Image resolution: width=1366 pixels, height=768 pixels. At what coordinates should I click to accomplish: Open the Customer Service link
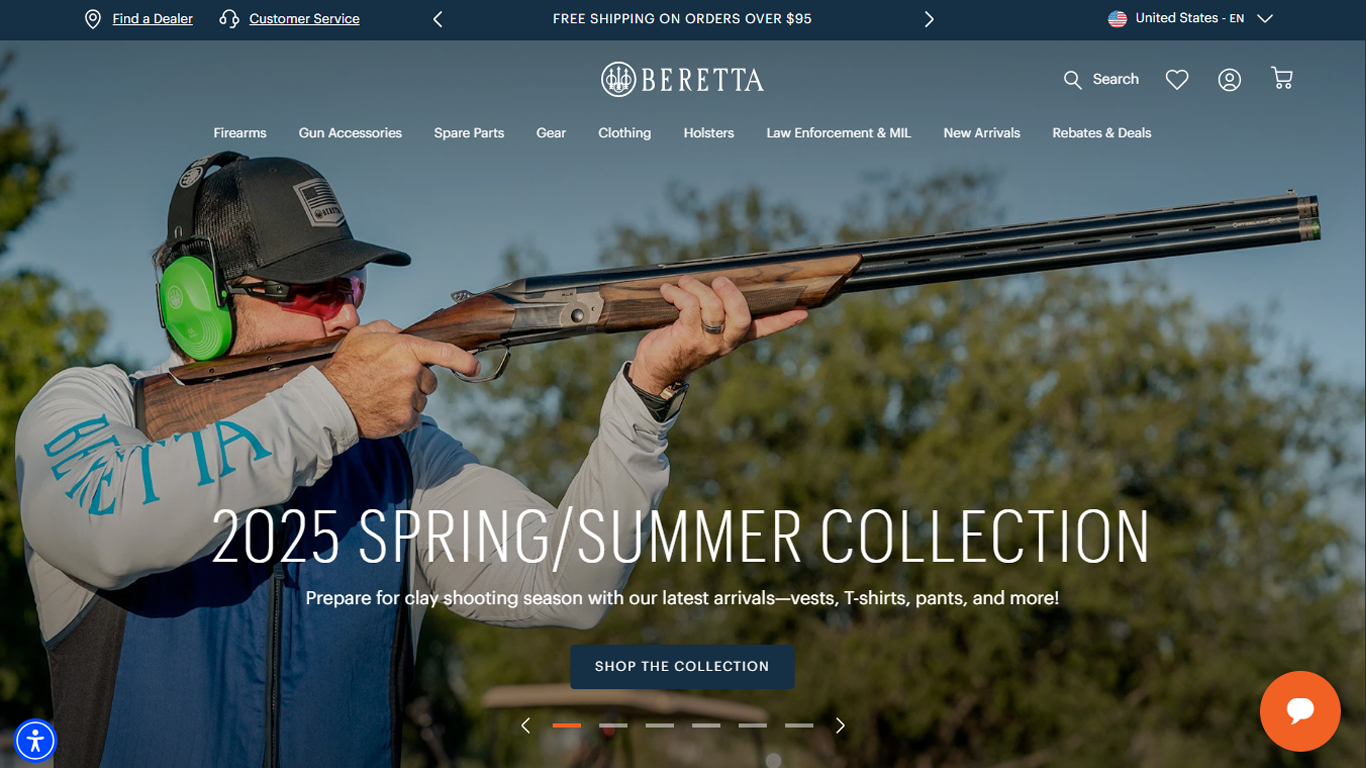pyautogui.click(x=304, y=19)
